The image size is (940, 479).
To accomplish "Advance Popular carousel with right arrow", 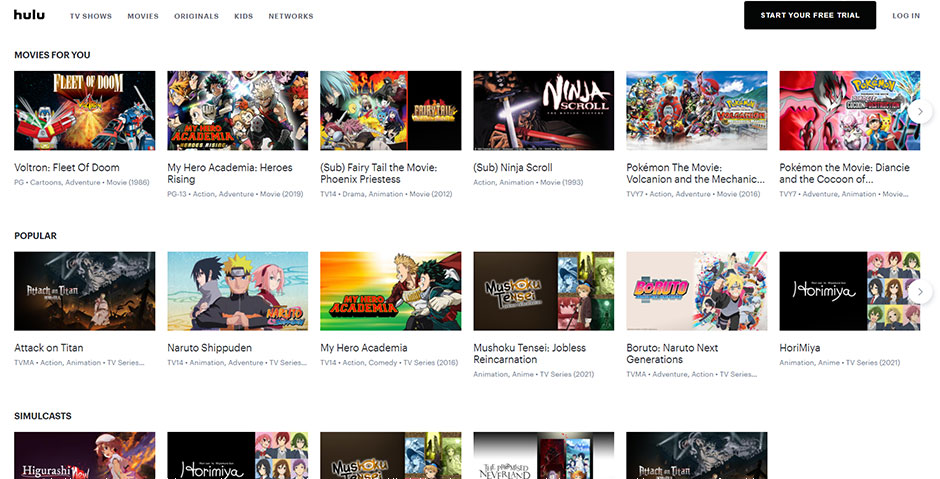I will tap(920, 292).
